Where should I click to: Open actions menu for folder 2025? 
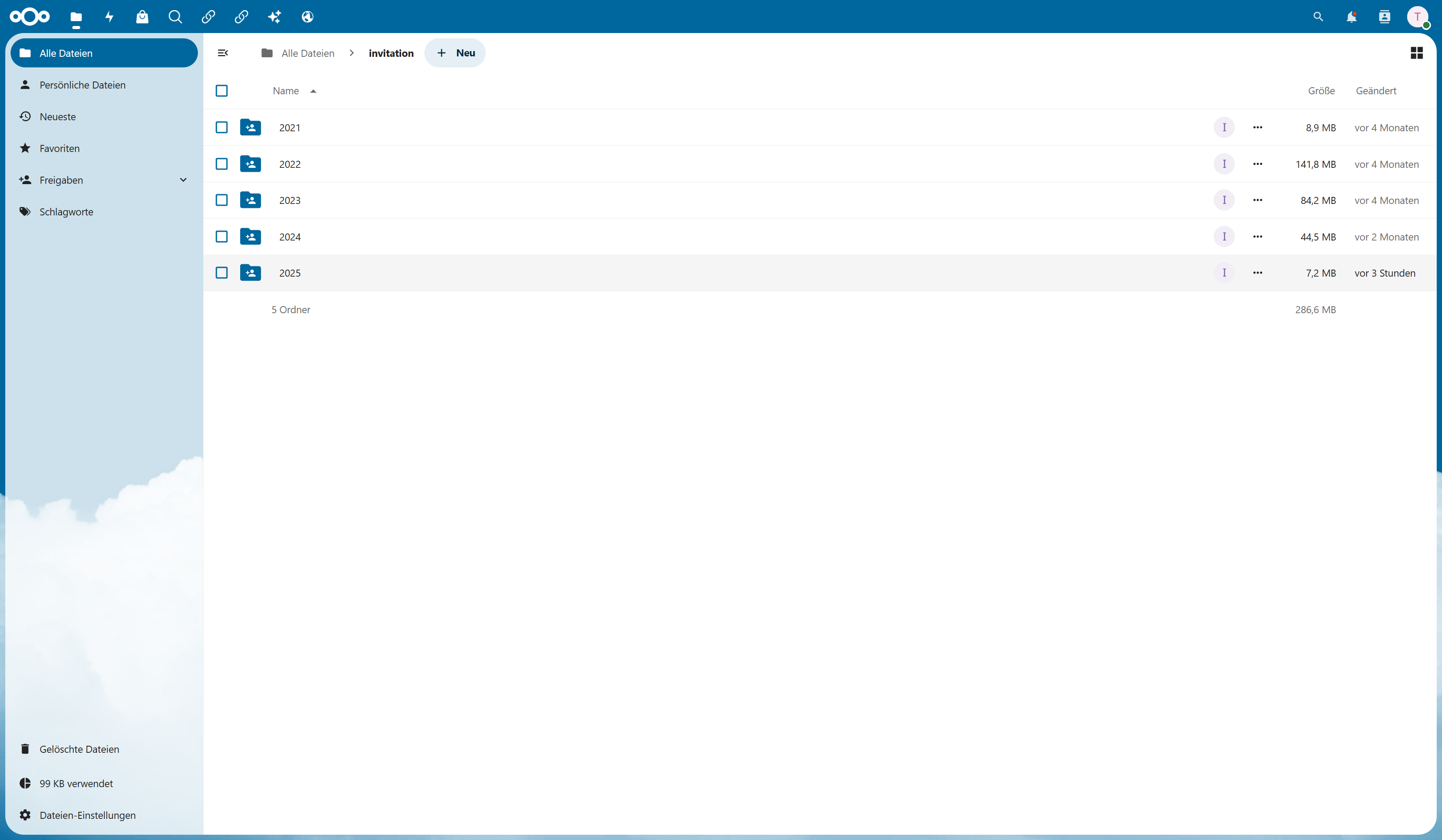[1257, 273]
